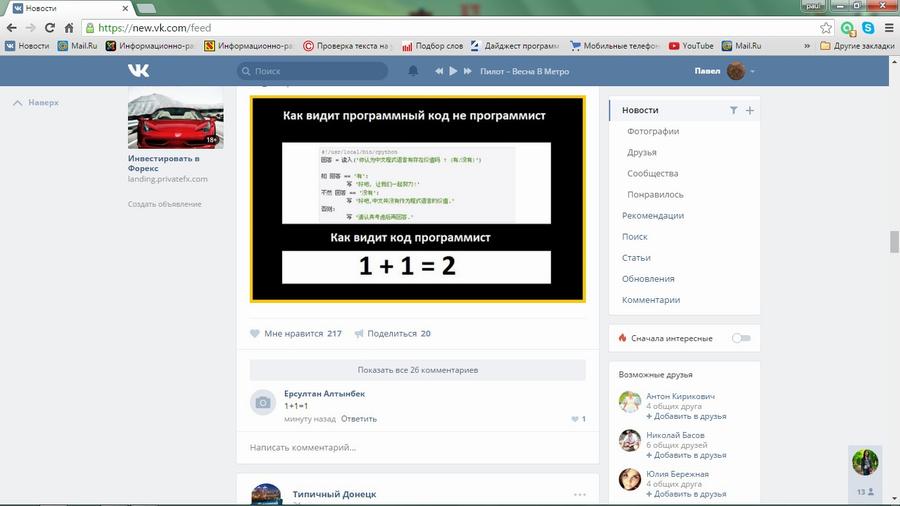Open the three-dots menu on Типичный Донецк post

point(579,495)
